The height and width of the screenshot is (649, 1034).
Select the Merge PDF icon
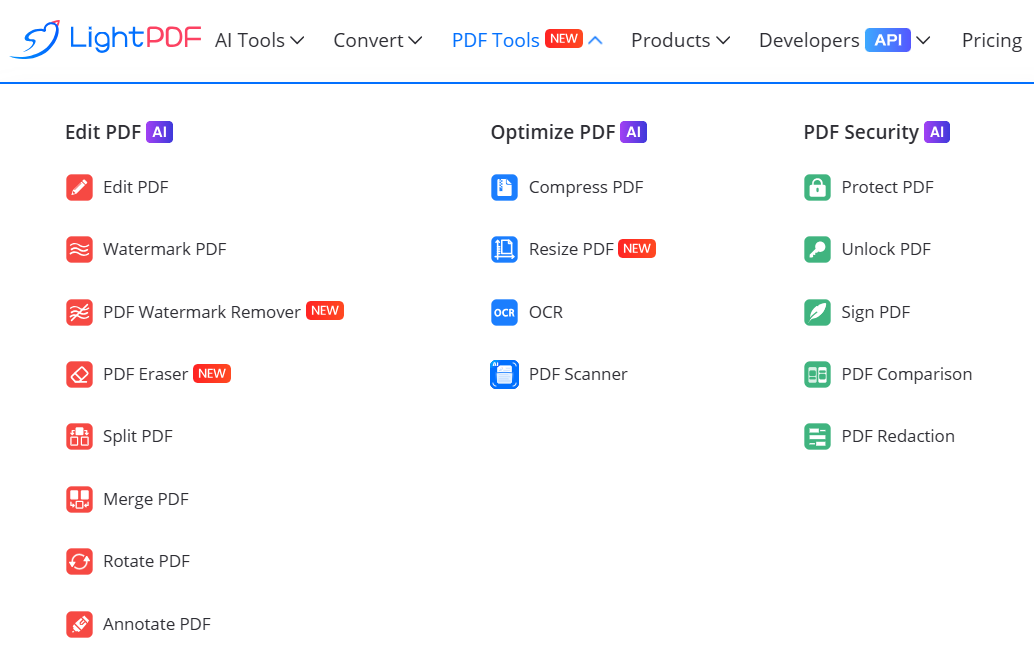(x=79, y=498)
